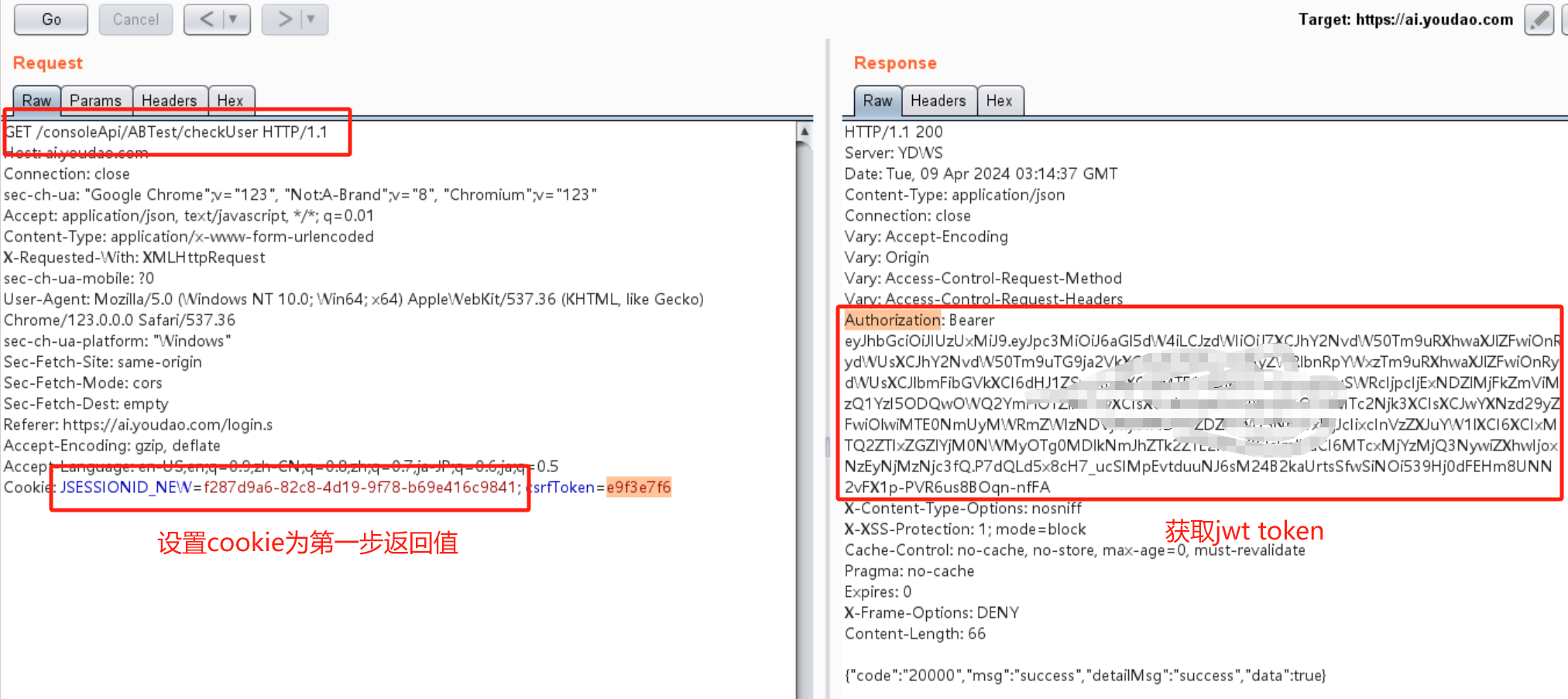1568x699 pixels.
Task: Switch to the Response Headers tab
Action: click(938, 101)
